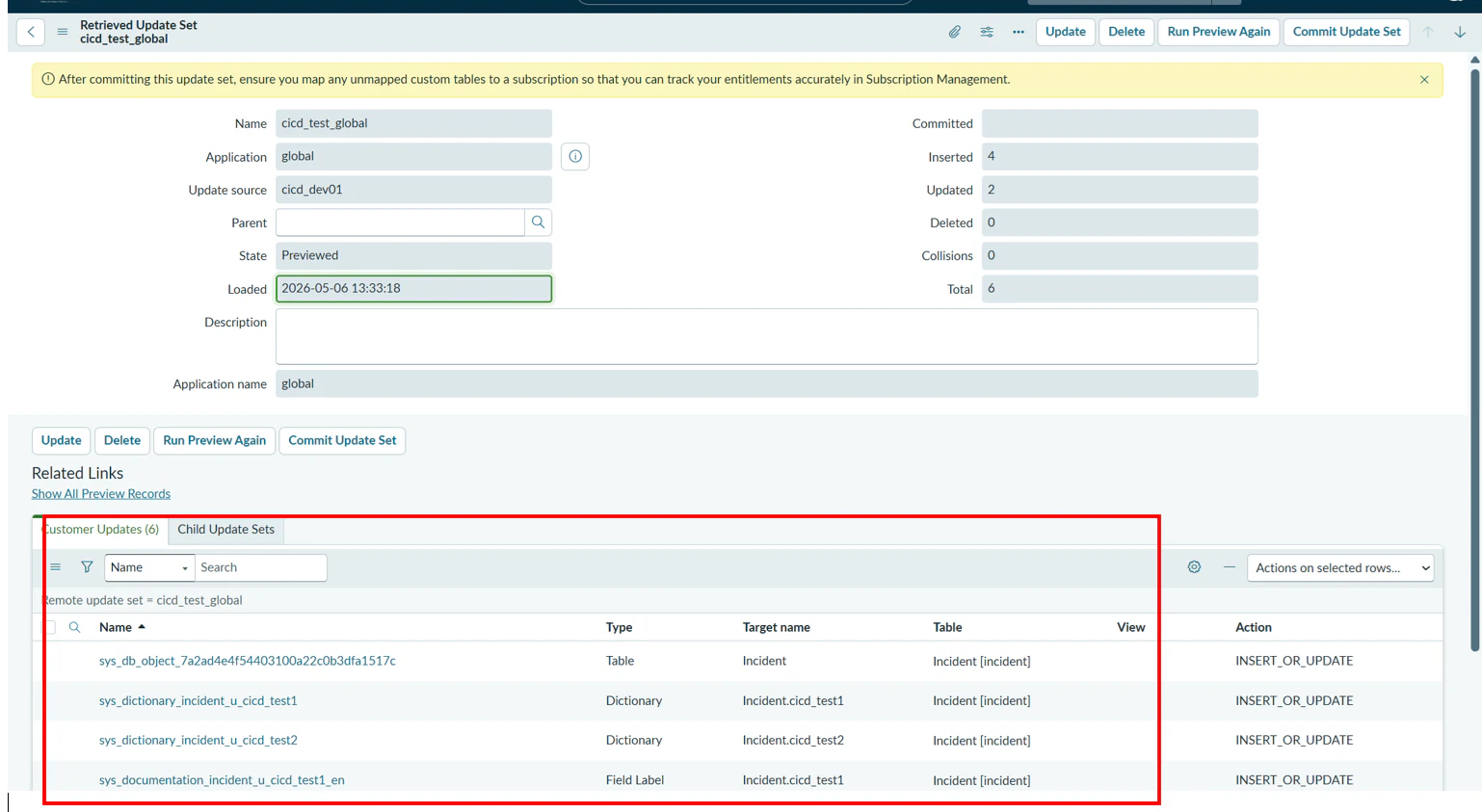Personalize form with the sliders icon
The width and height of the screenshot is (1482, 812).
click(x=987, y=32)
